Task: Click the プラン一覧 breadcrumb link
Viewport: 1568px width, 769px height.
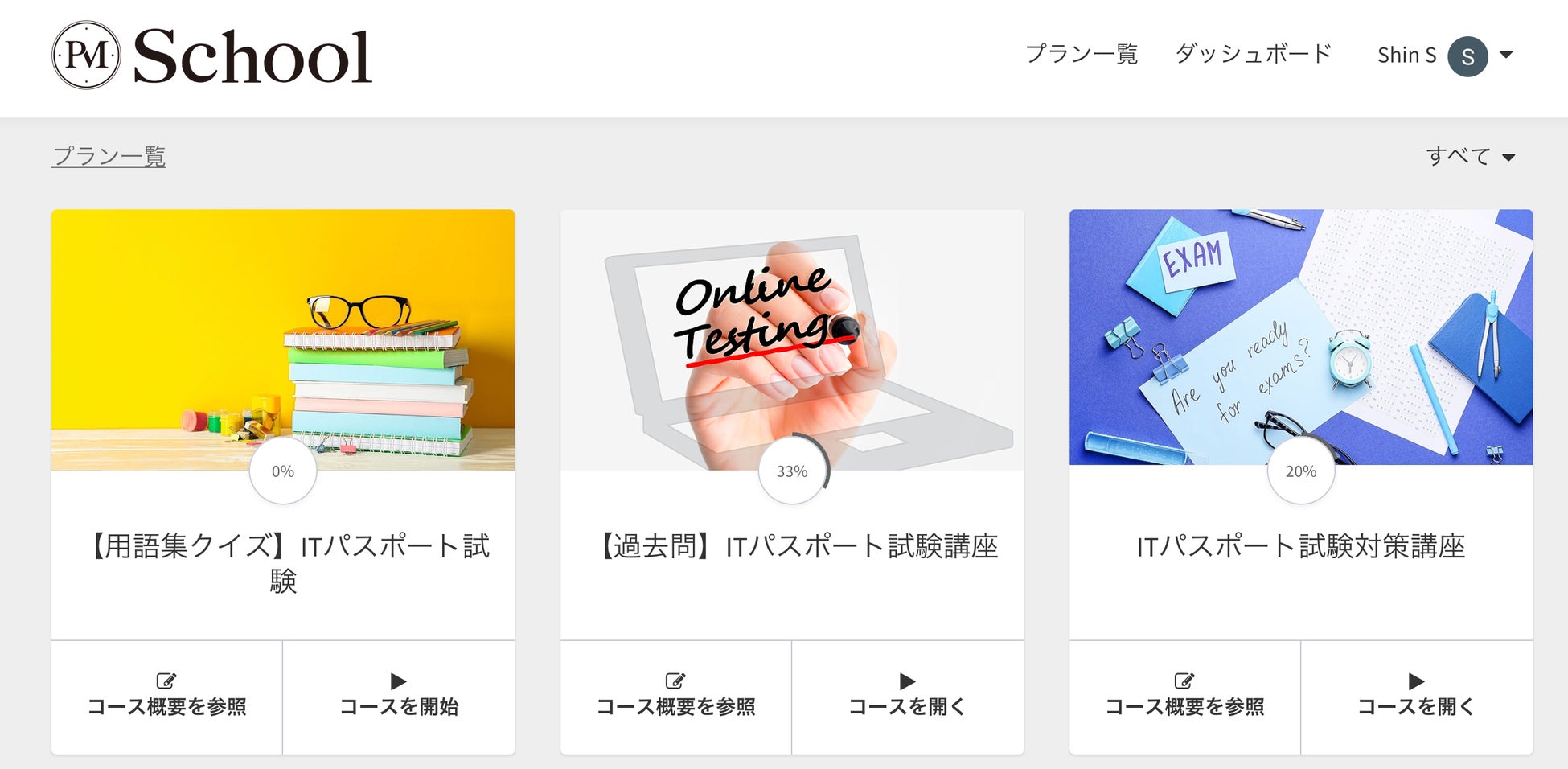Action: click(x=109, y=156)
